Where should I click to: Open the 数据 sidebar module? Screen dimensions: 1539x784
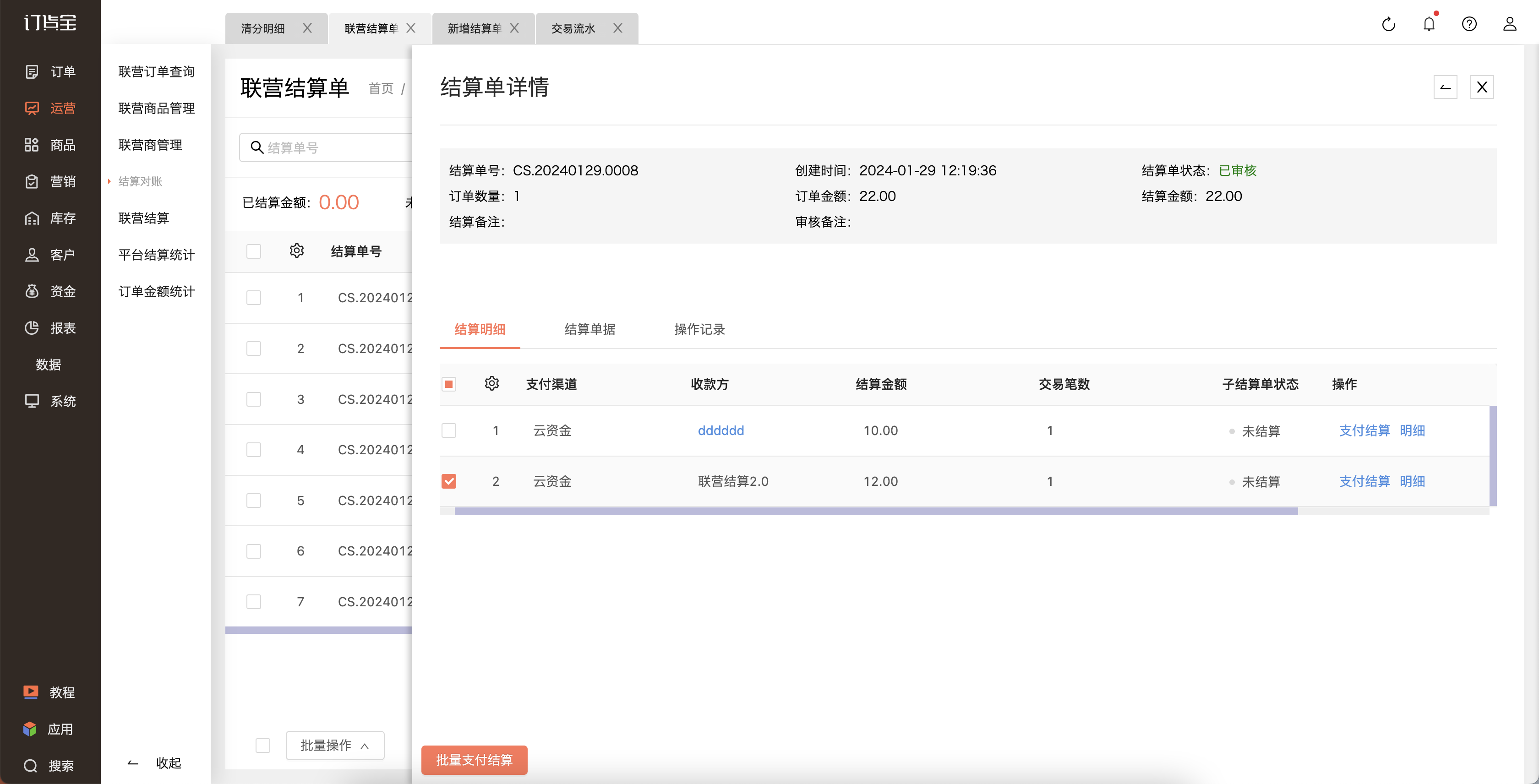coord(49,365)
